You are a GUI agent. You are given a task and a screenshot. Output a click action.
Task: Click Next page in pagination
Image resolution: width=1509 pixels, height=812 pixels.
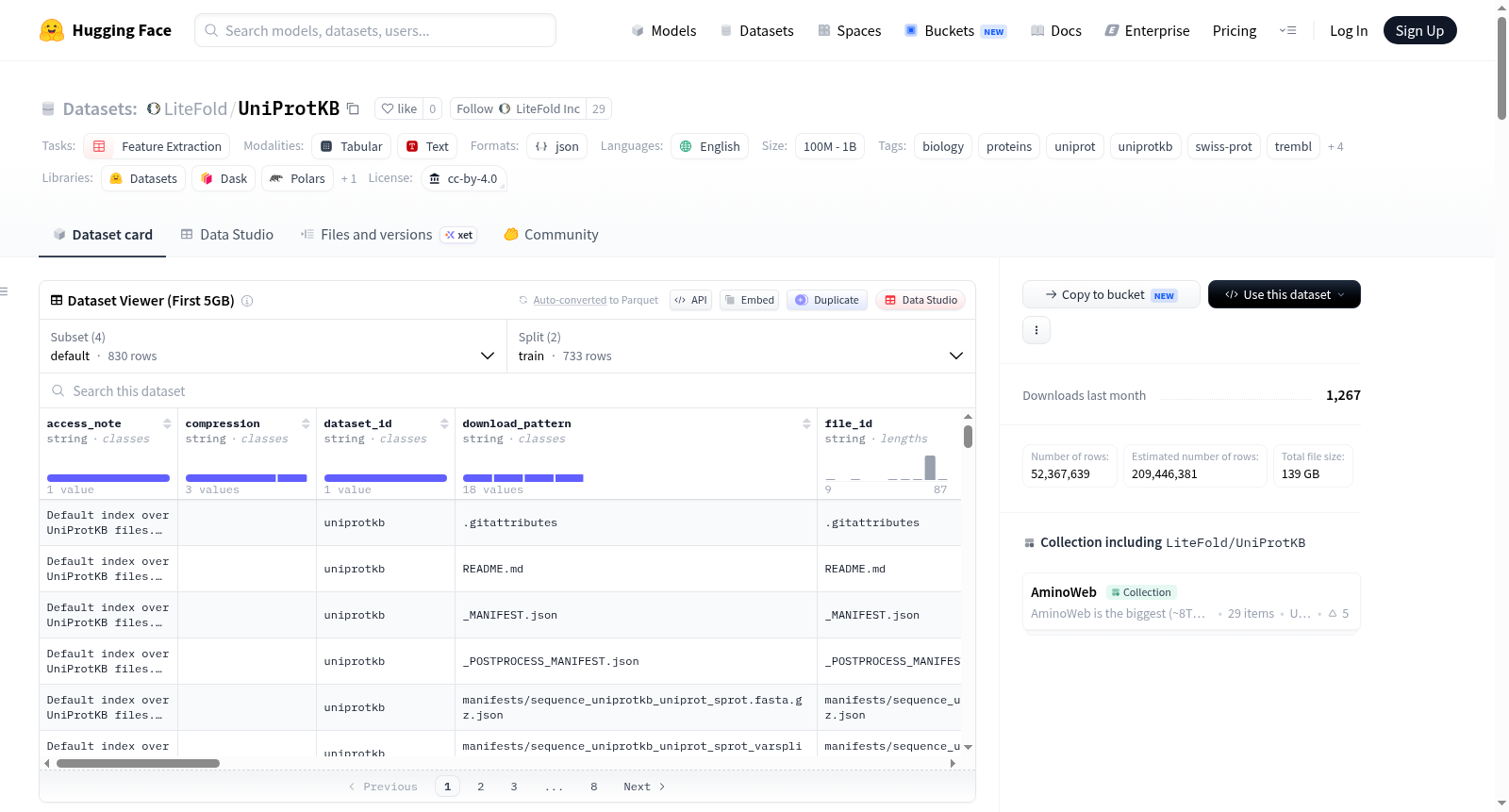(x=644, y=787)
